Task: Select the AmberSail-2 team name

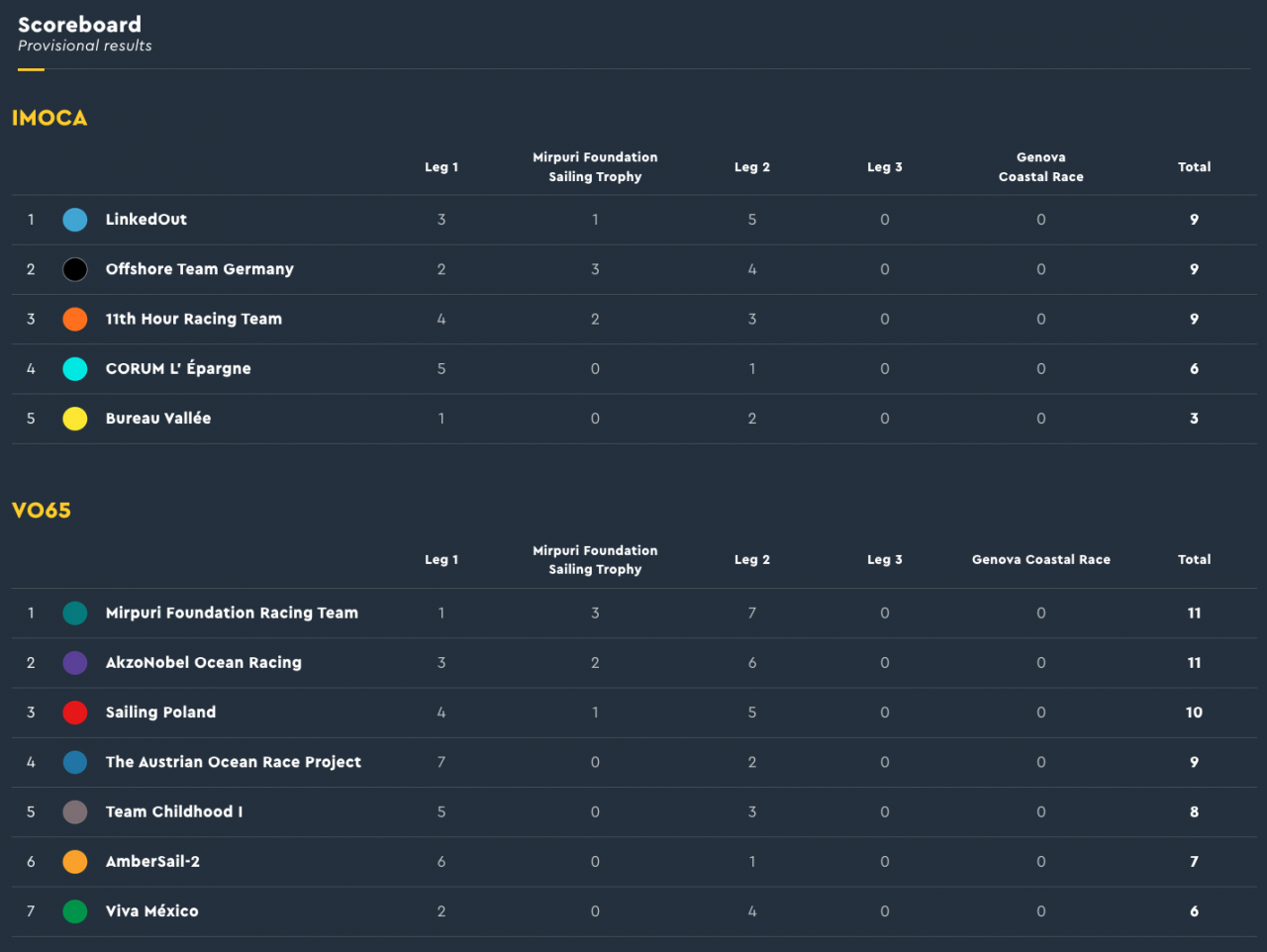Action: coord(152,862)
